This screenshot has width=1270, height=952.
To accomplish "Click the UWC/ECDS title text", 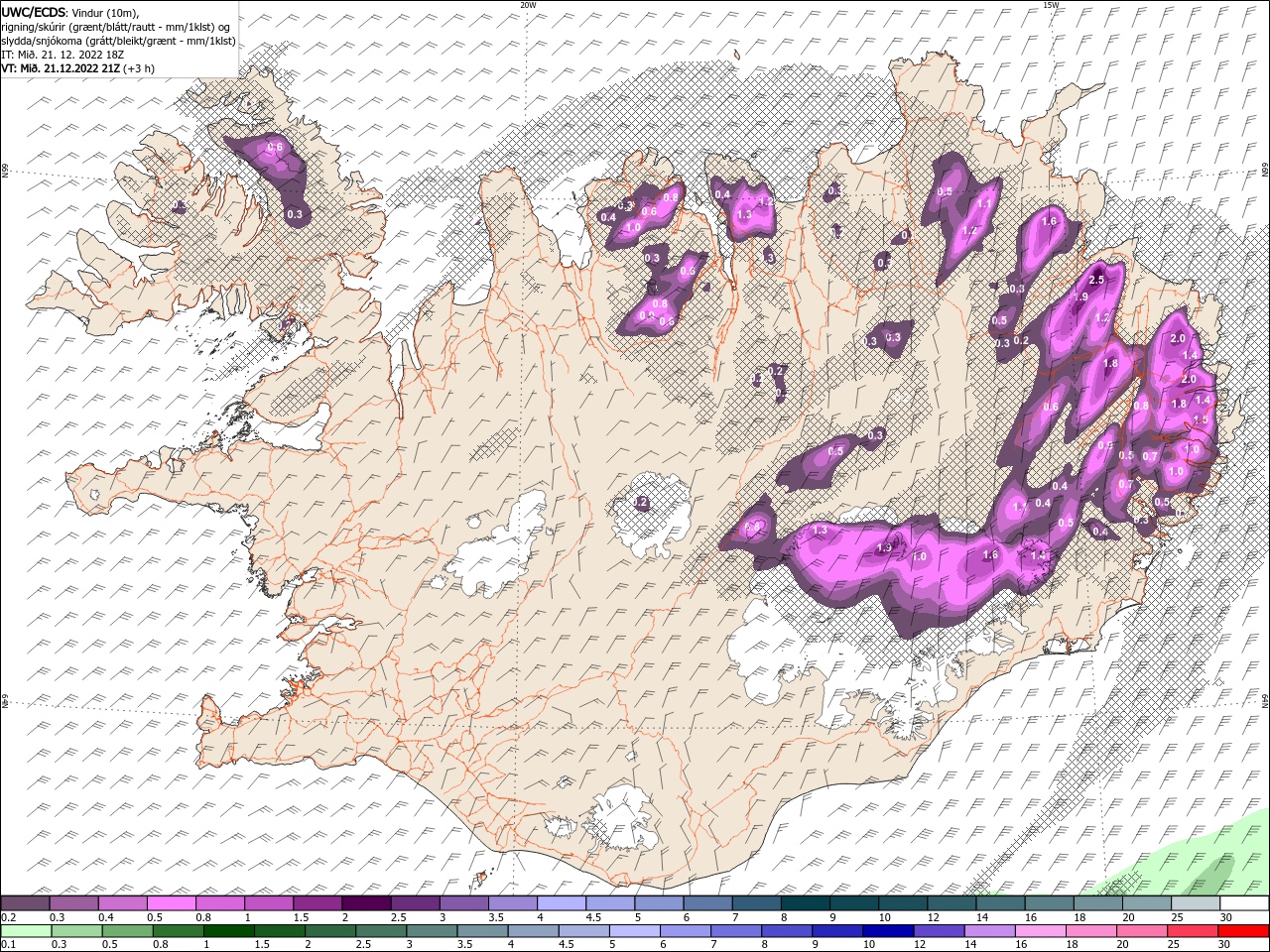I will coord(34,12).
